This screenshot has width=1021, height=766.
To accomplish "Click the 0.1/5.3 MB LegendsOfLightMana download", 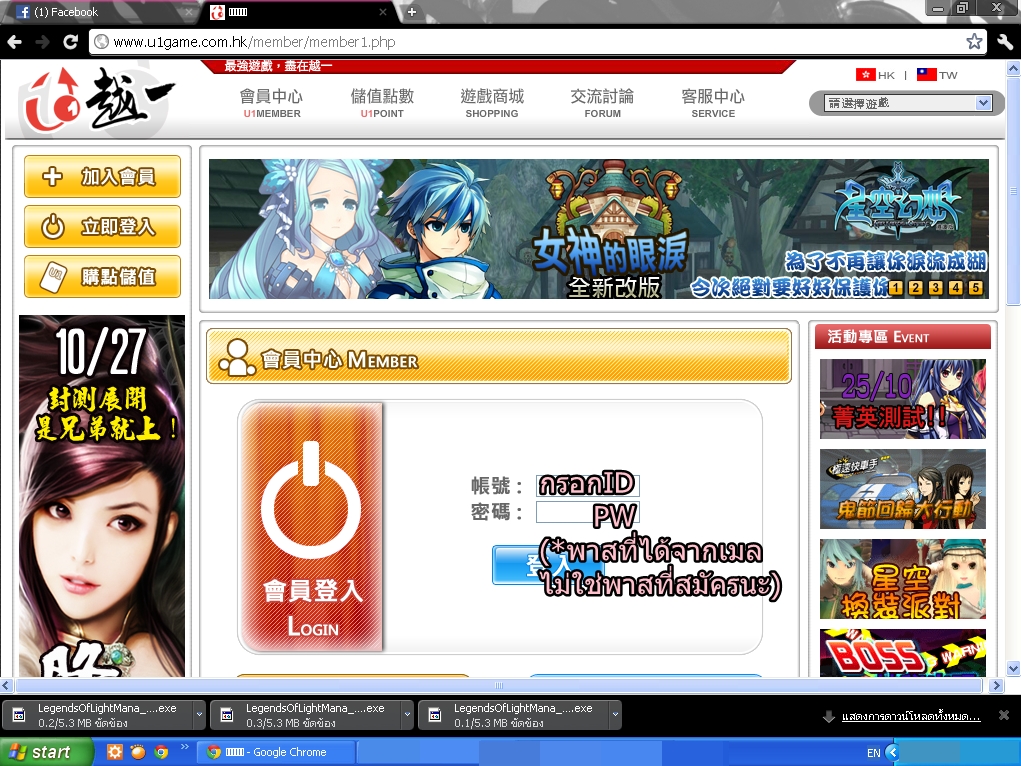I will (x=514, y=715).
